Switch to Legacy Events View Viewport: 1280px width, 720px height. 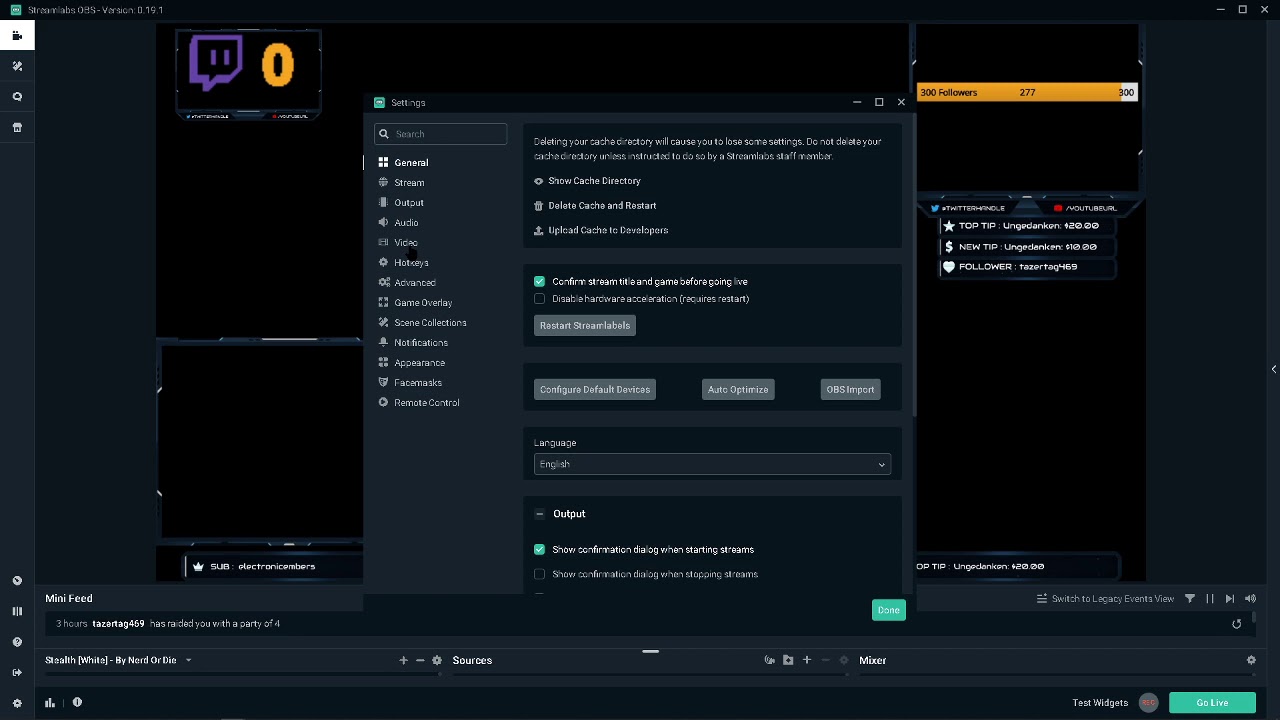tap(1105, 599)
